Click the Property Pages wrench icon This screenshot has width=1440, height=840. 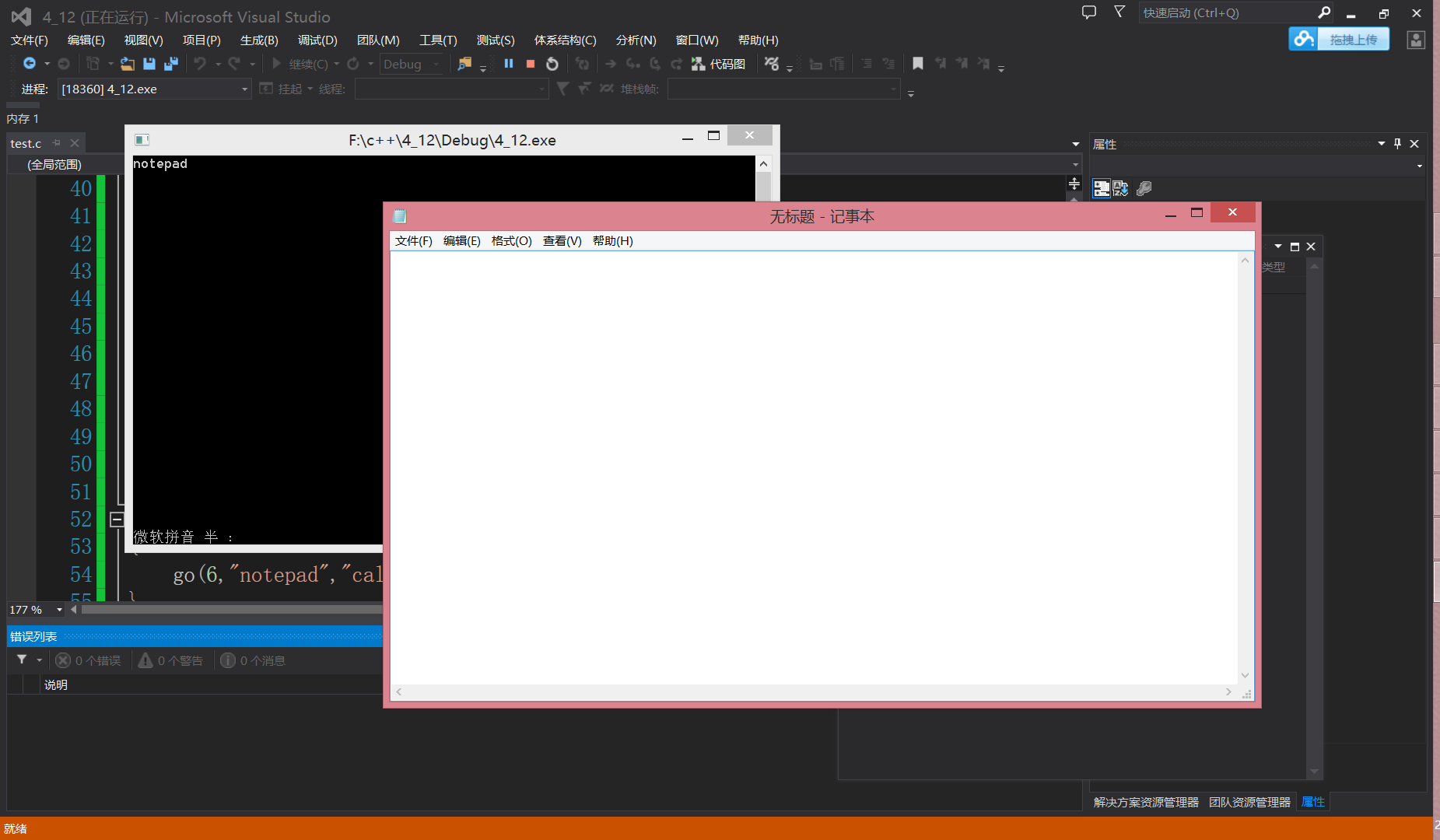click(x=1144, y=188)
